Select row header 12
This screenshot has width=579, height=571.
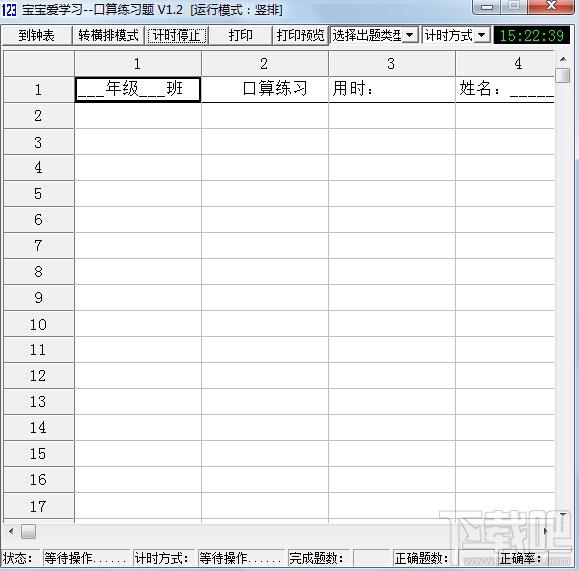click(x=38, y=376)
